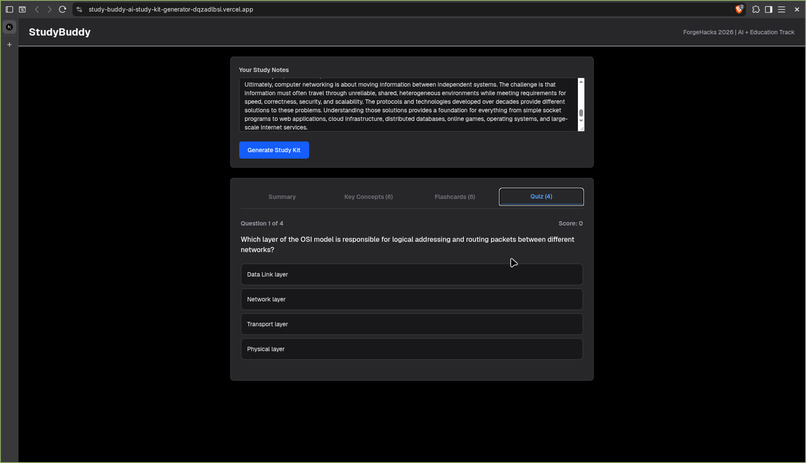Open the Key Concepts (6) tab
Image resolution: width=806 pixels, height=463 pixels.
click(x=369, y=197)
